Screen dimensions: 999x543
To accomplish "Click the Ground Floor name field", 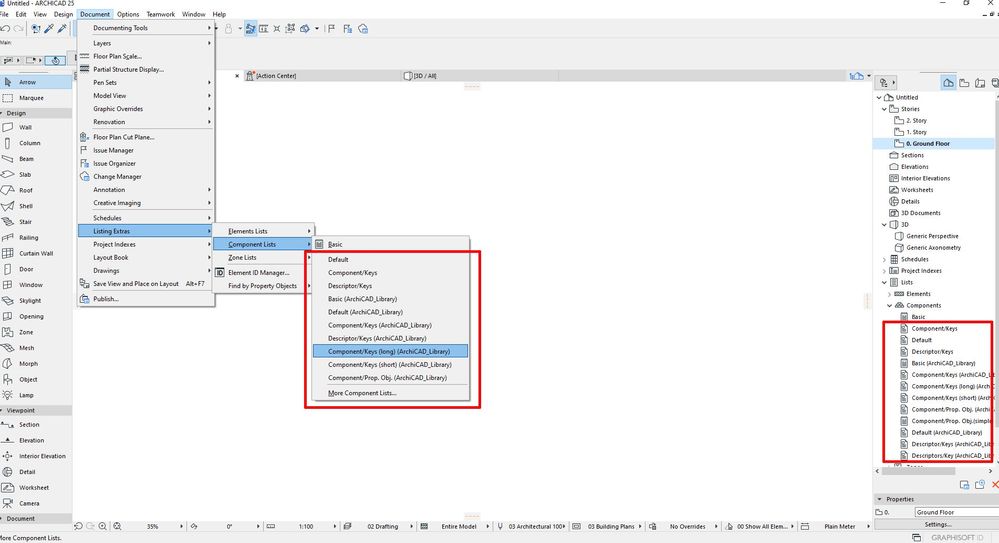I will (956, 512).
